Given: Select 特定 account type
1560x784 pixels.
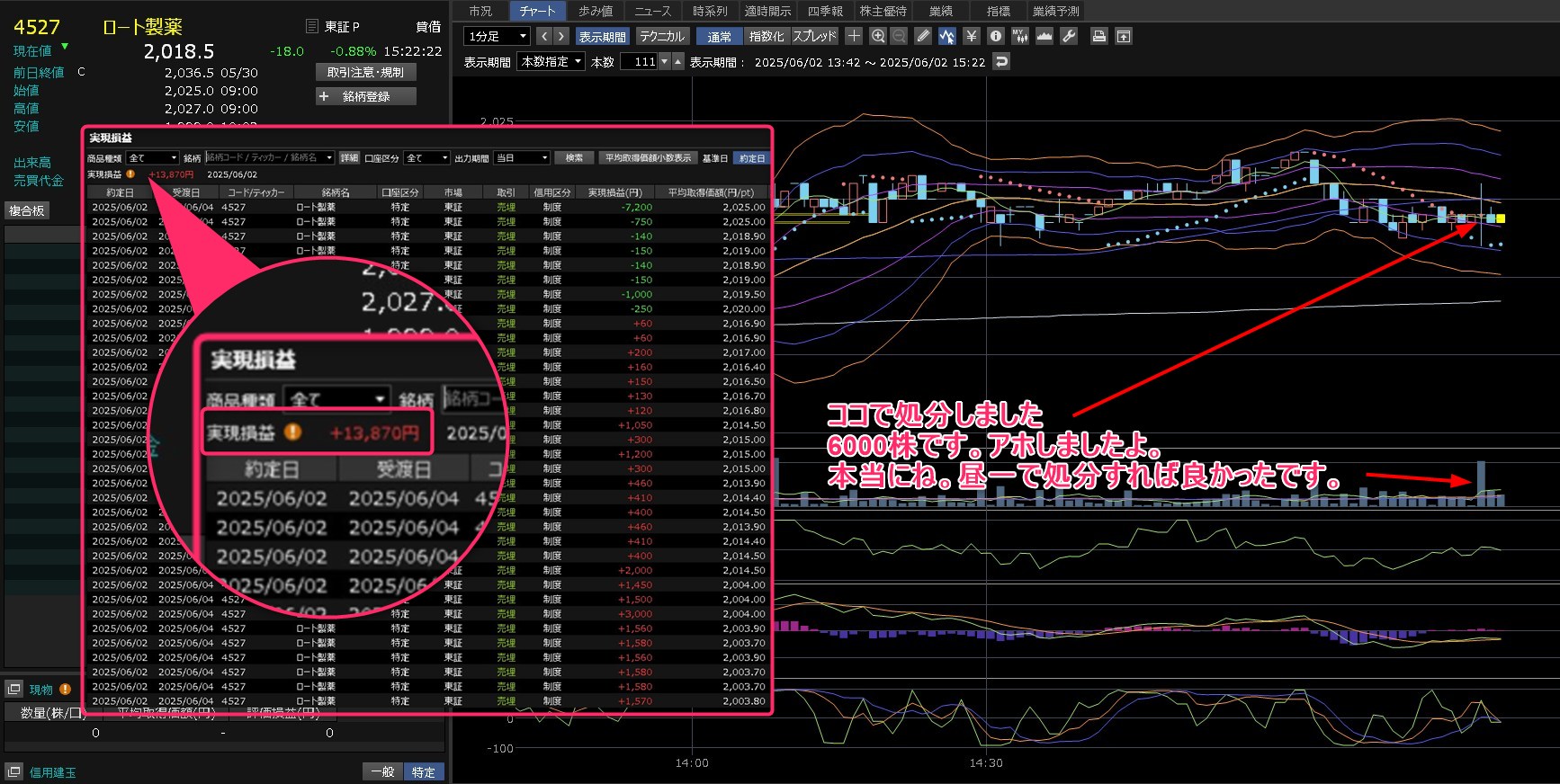Looking at the screenshot, I should pyautogui.click(x=424, y=771).
